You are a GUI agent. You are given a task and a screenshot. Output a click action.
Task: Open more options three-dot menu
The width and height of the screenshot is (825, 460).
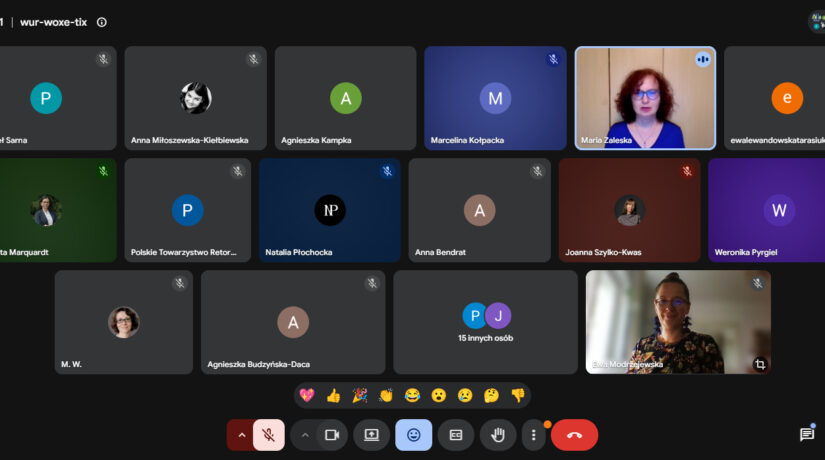coord(534,435)
